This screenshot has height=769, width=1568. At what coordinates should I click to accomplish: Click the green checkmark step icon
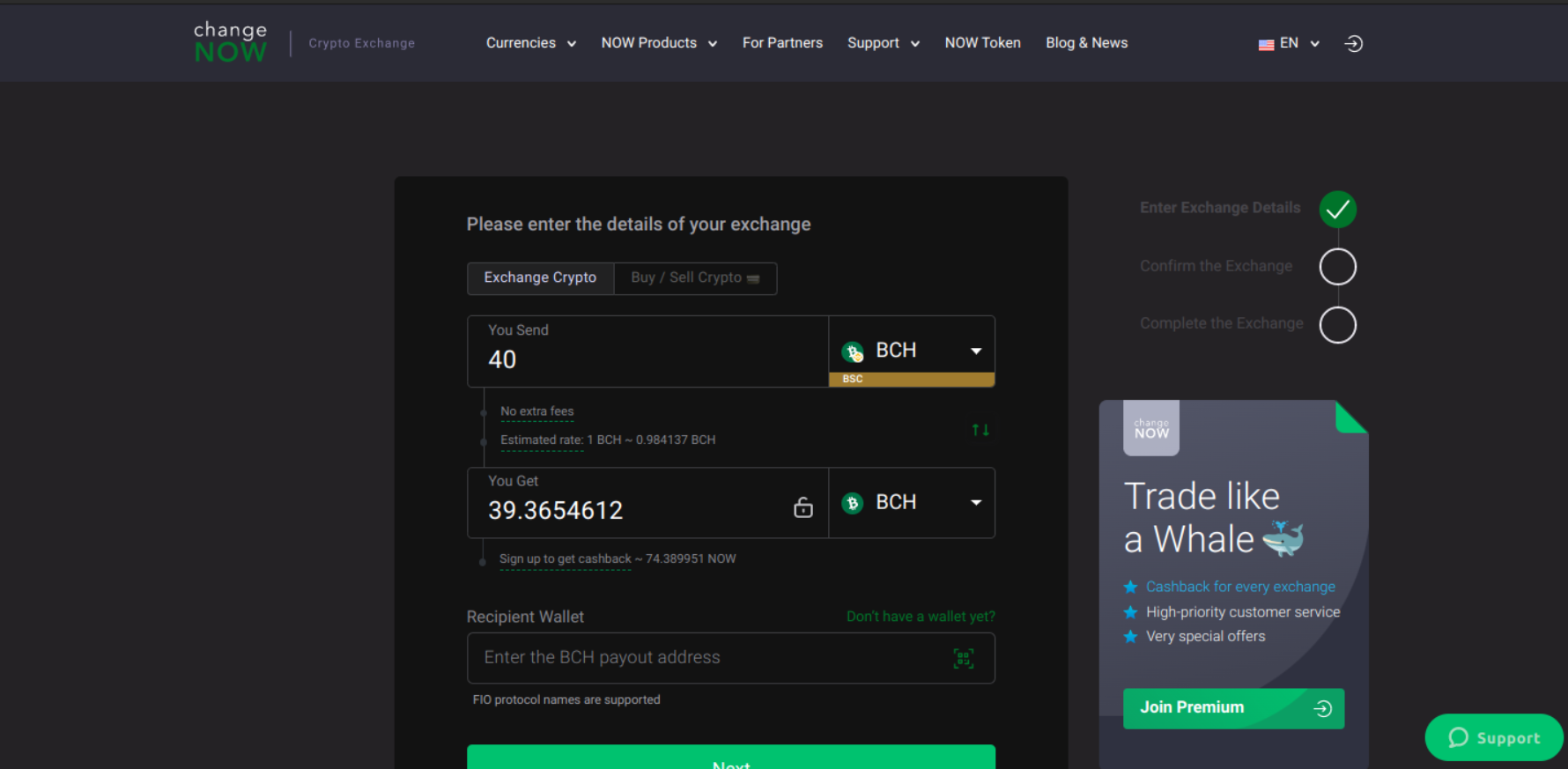[1337, 209]
